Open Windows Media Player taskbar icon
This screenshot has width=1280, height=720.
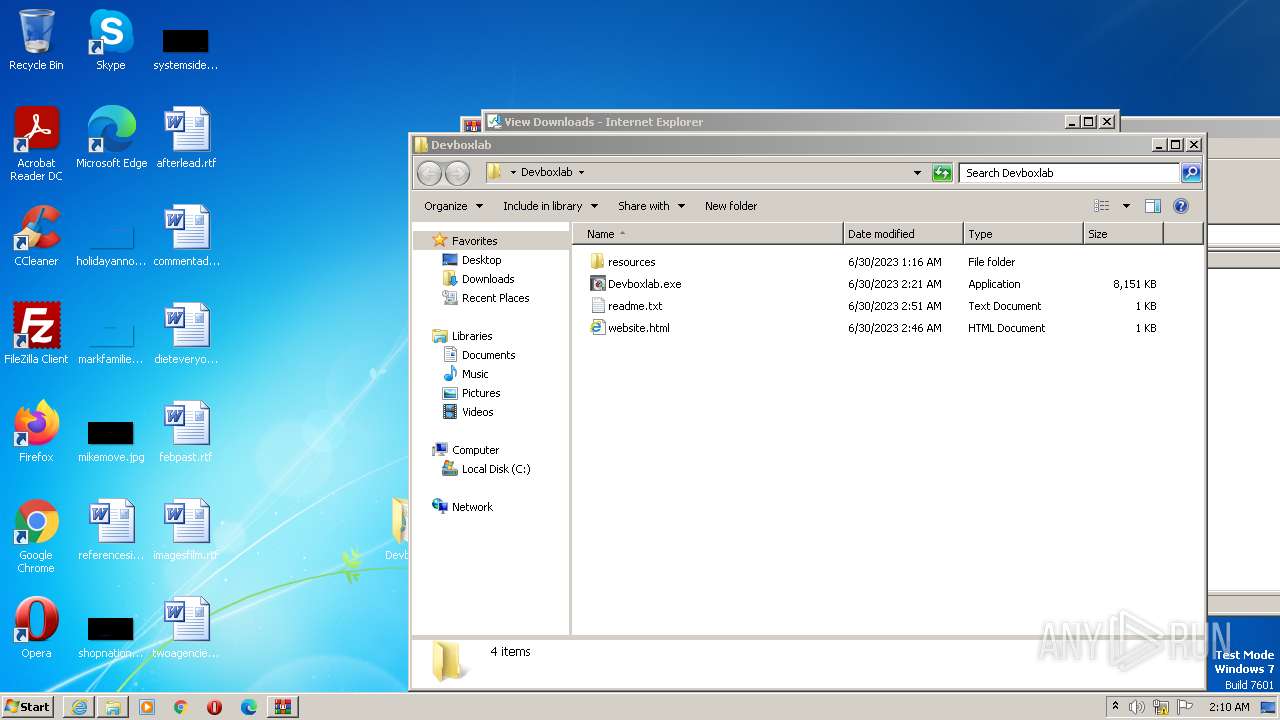coord(147,707)
